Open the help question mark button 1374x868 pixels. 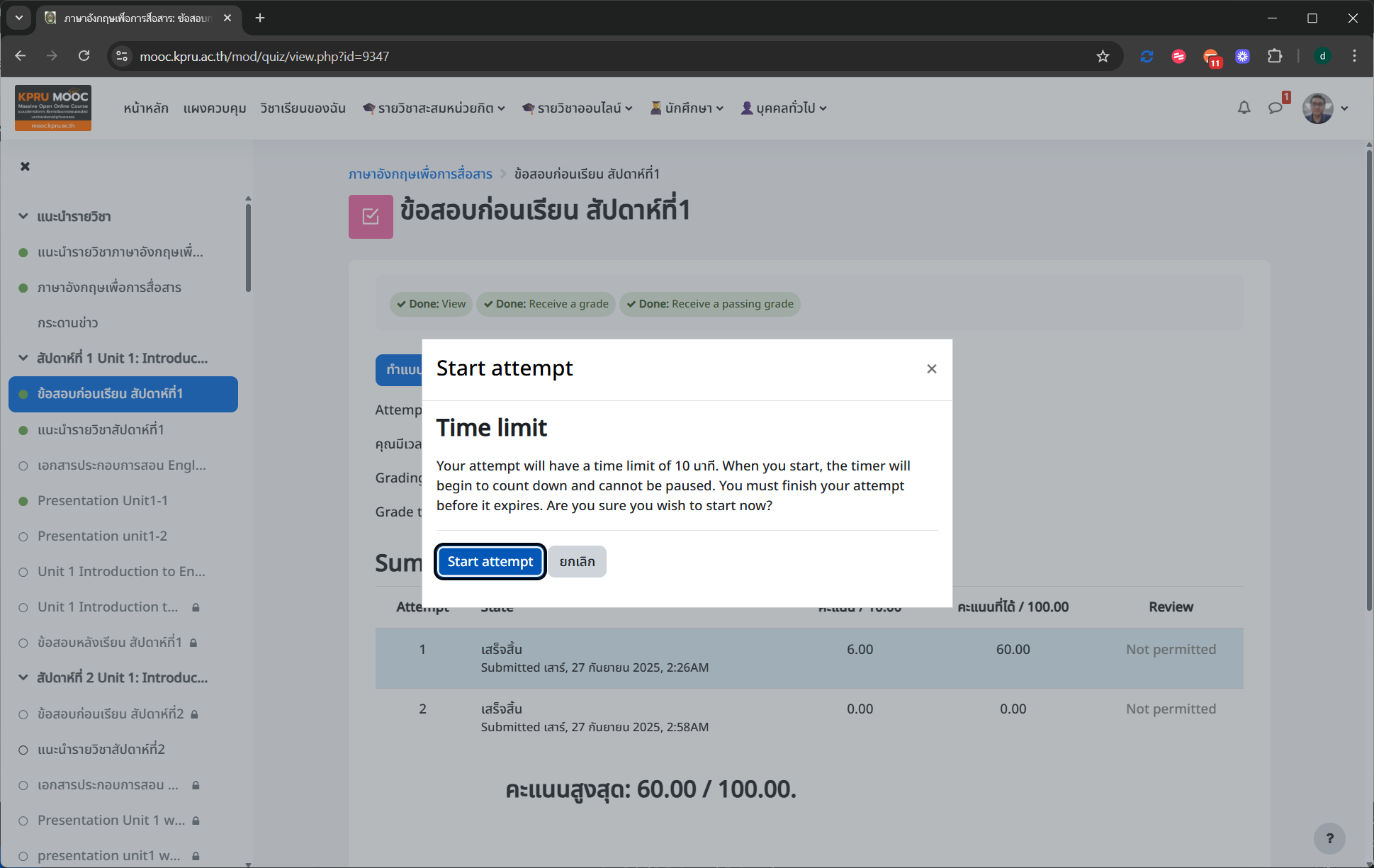point(1329,838)
